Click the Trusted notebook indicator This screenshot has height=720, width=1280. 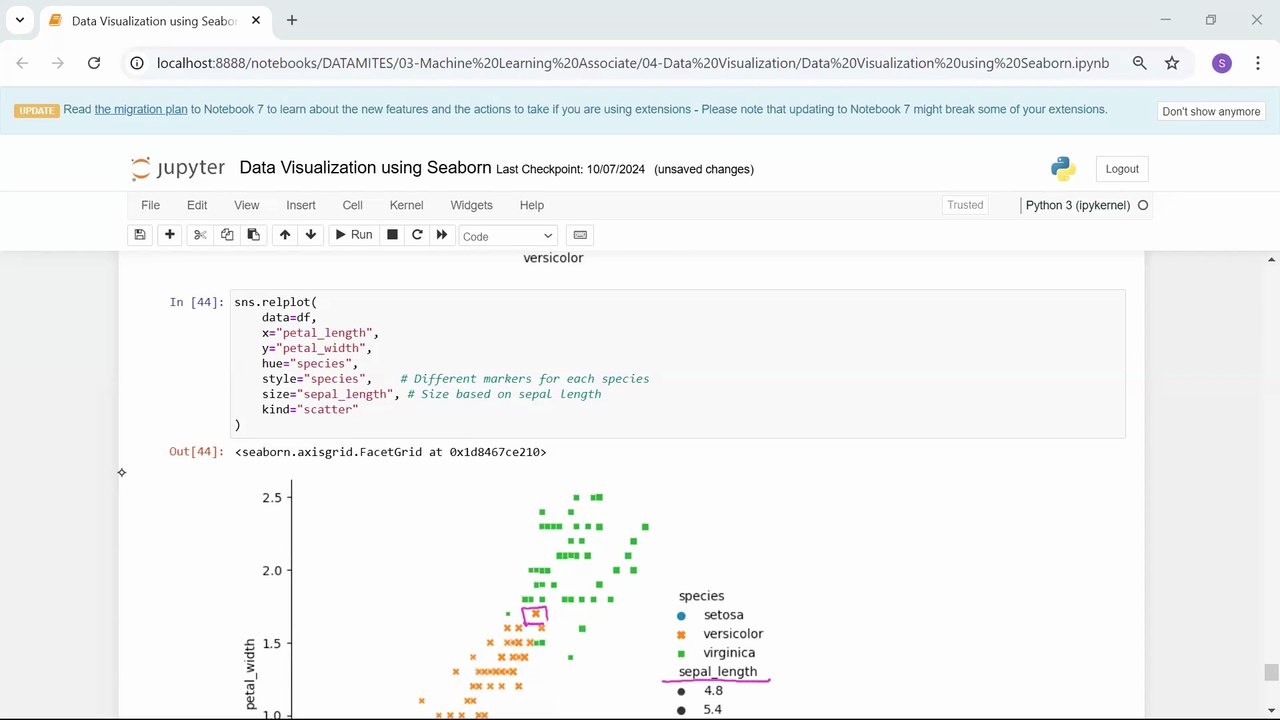tap(965, 205)
